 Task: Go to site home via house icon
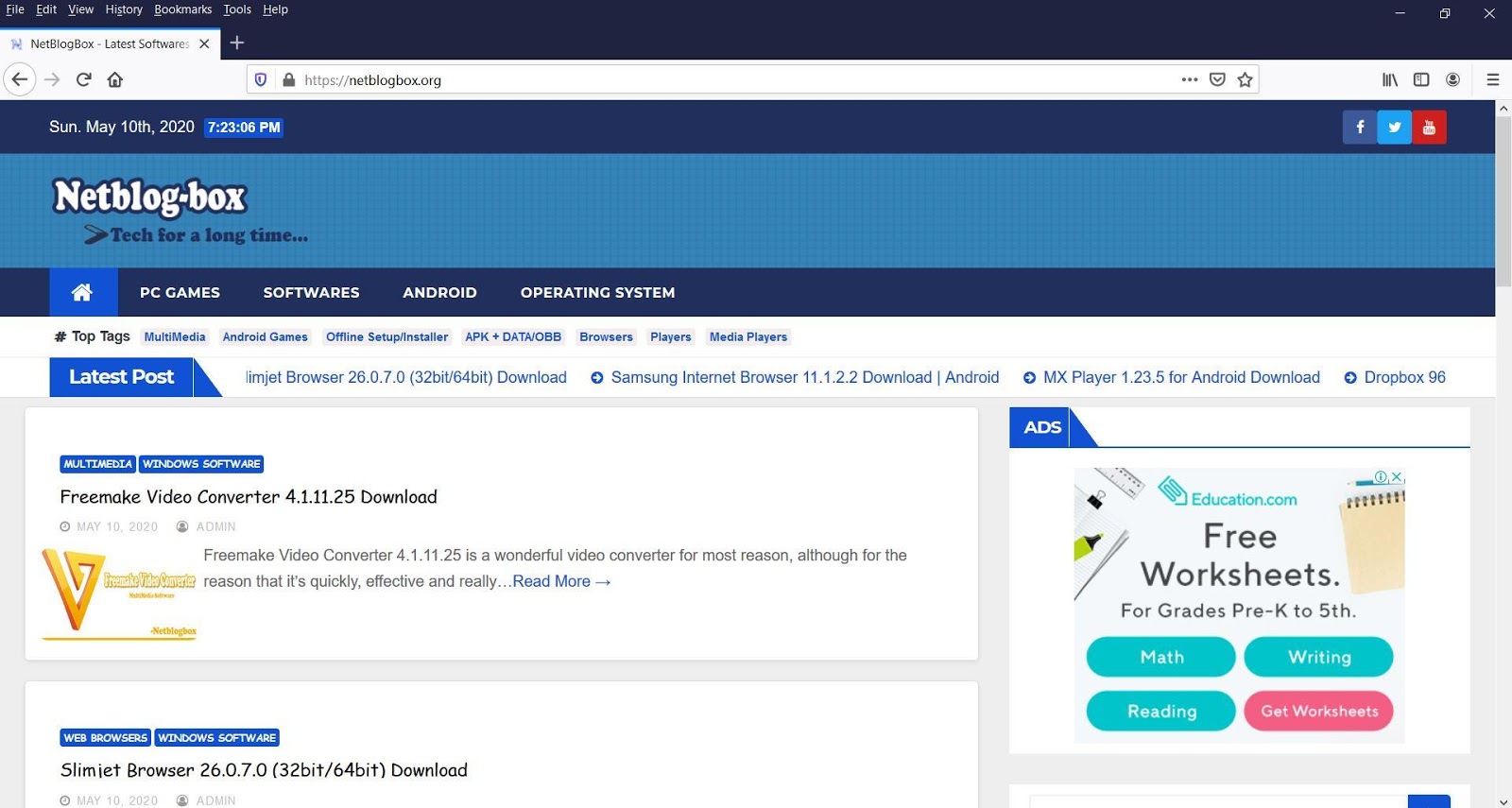(83, 292)
